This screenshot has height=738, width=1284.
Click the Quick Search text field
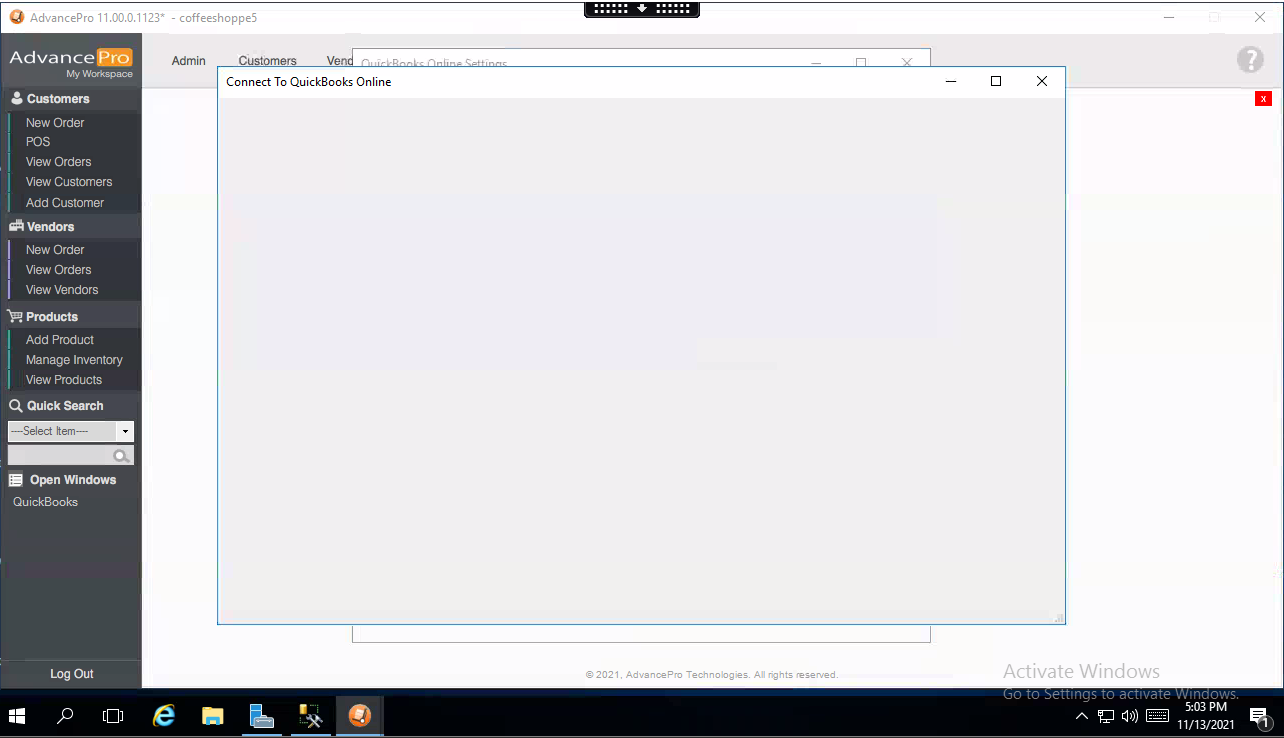click(x=60, y=456)
